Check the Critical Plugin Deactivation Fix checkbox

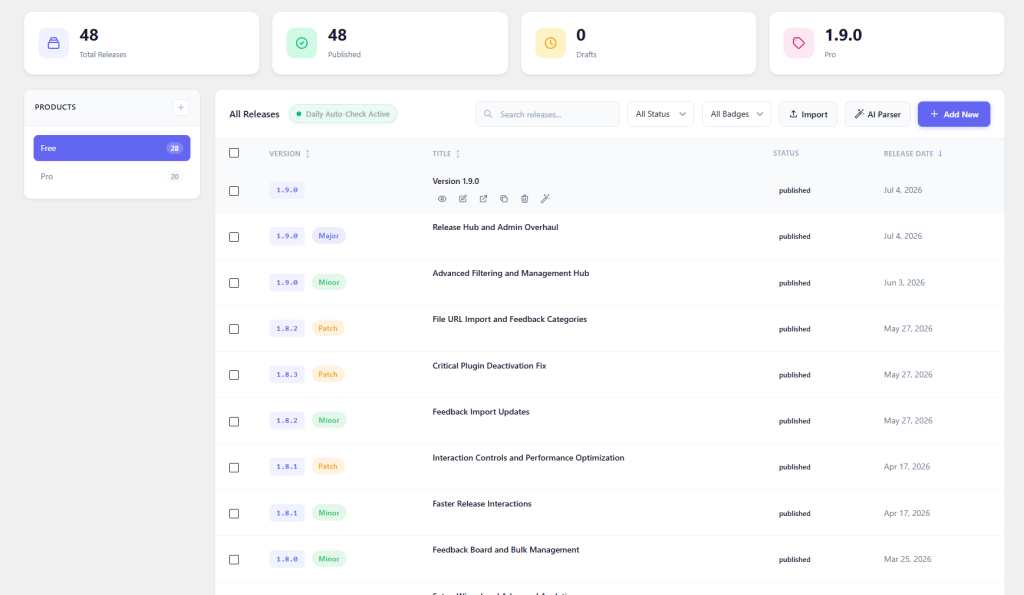[234, 375]
